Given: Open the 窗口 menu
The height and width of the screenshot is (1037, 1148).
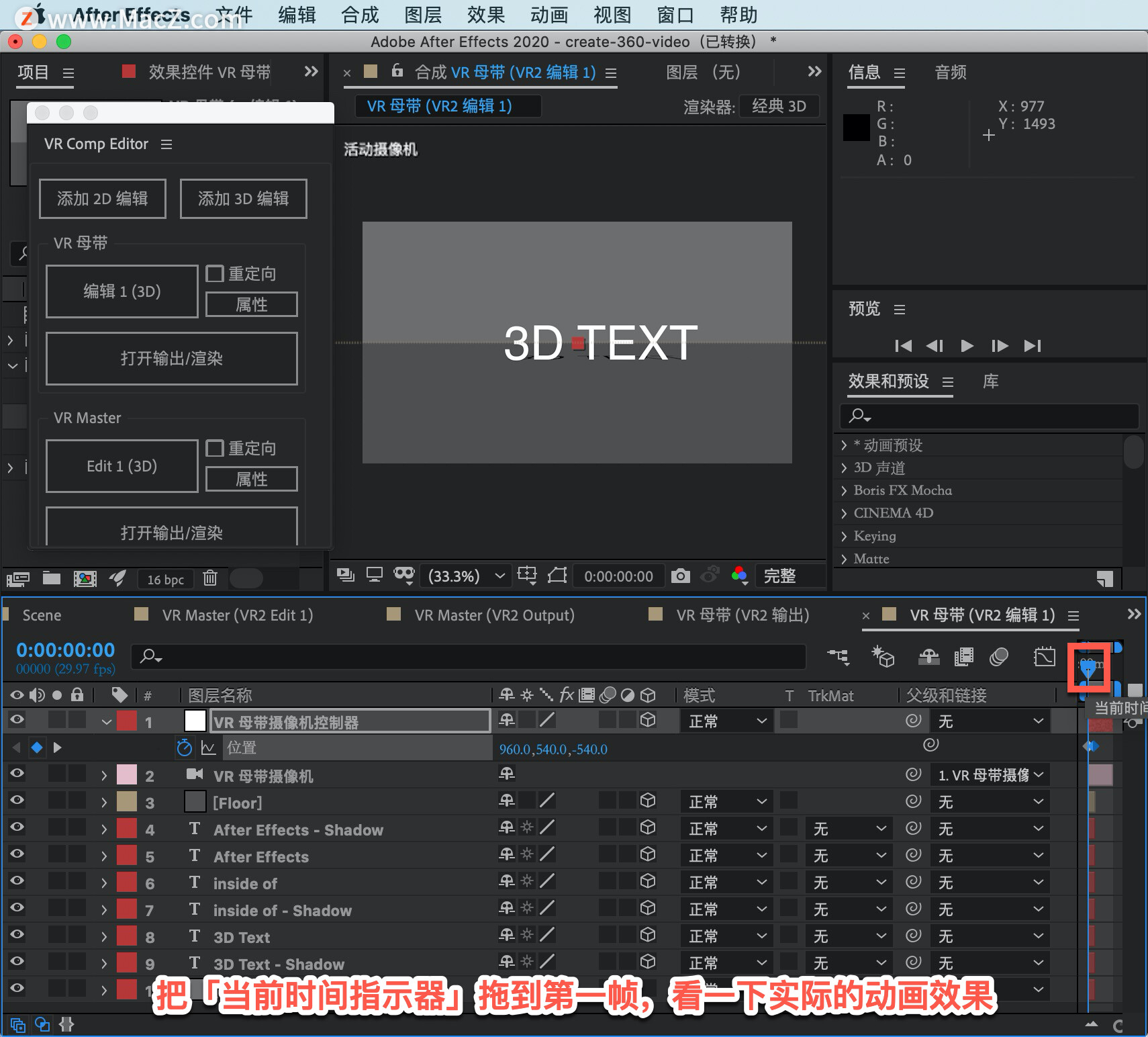Looking at the screenshot, I should pyautogui.click(x=675, y=15).
